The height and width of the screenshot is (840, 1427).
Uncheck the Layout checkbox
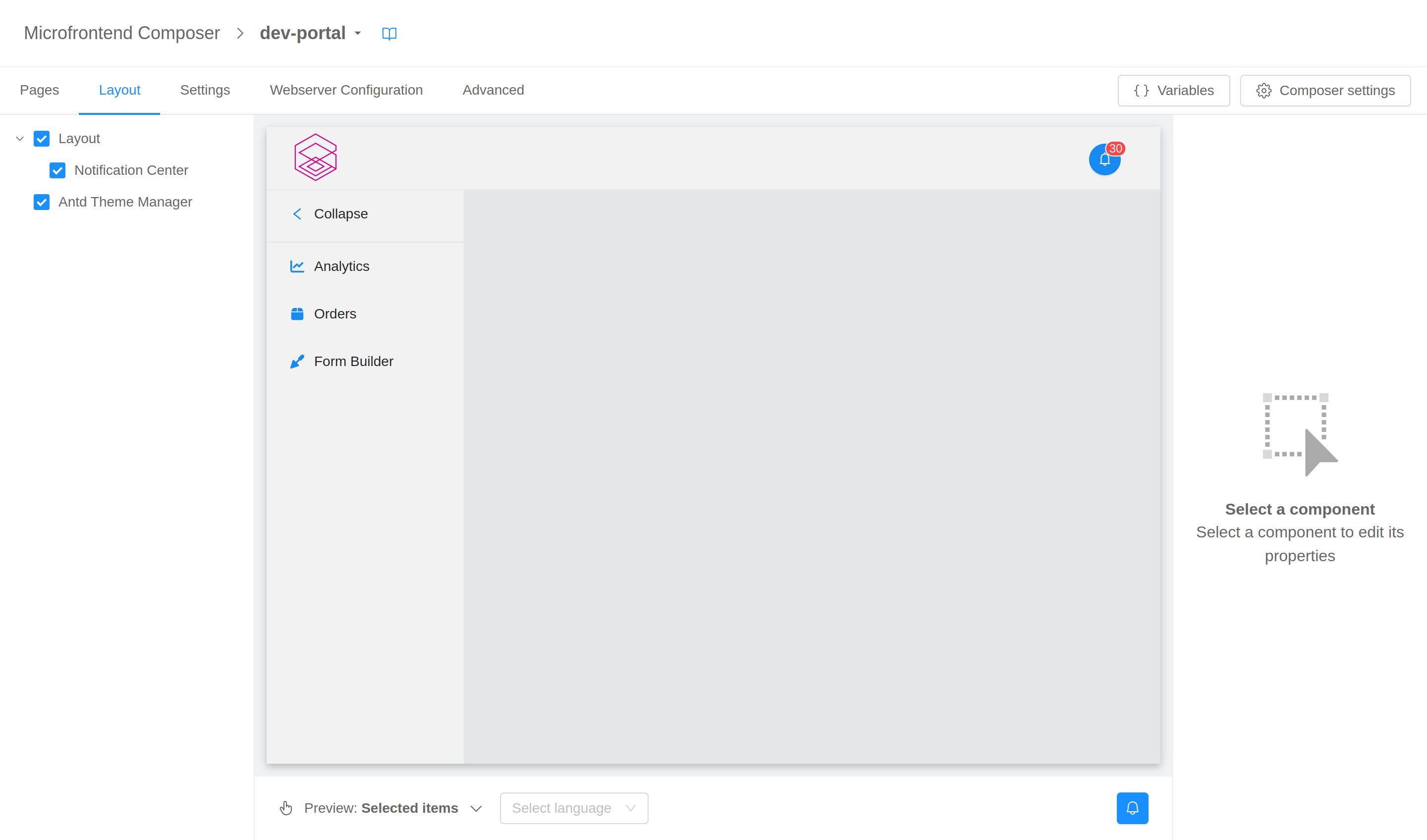[x=41, y=138]
